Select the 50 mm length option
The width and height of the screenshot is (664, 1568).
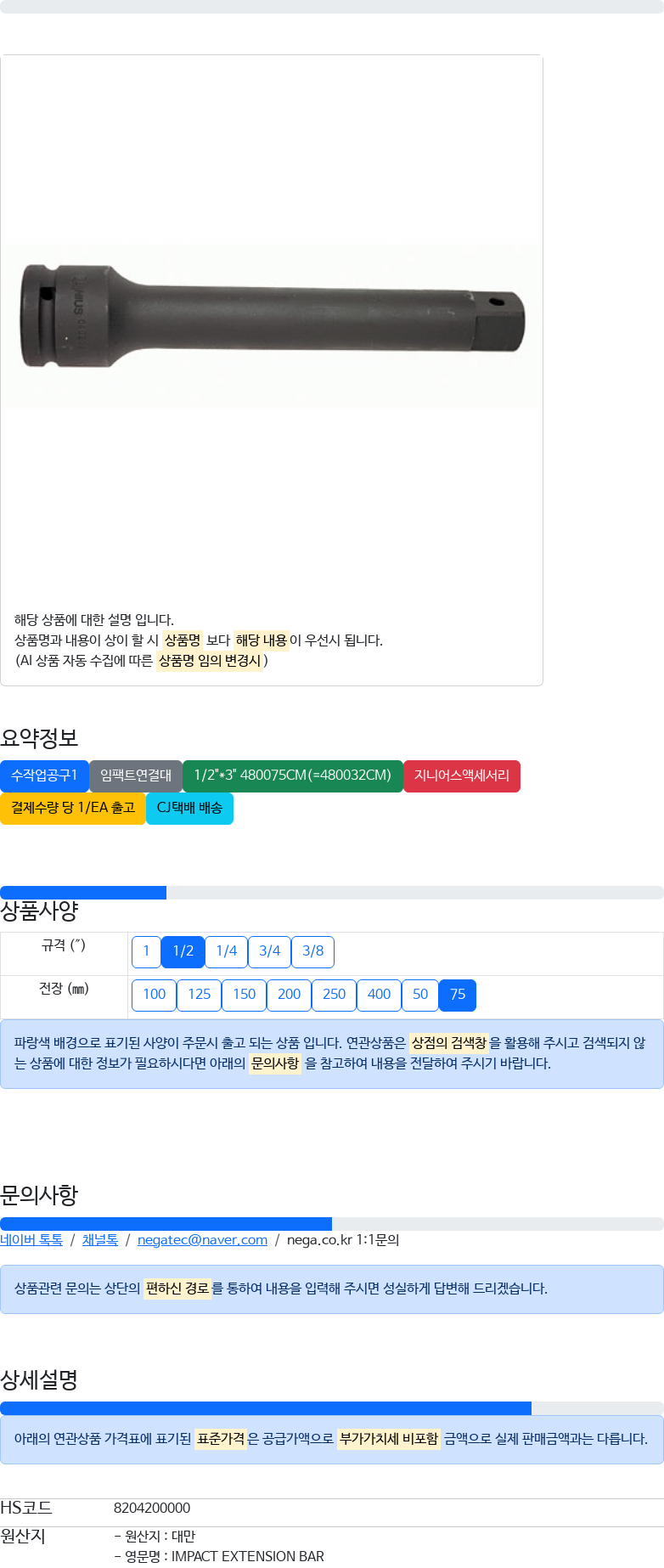tap(420, 995)
